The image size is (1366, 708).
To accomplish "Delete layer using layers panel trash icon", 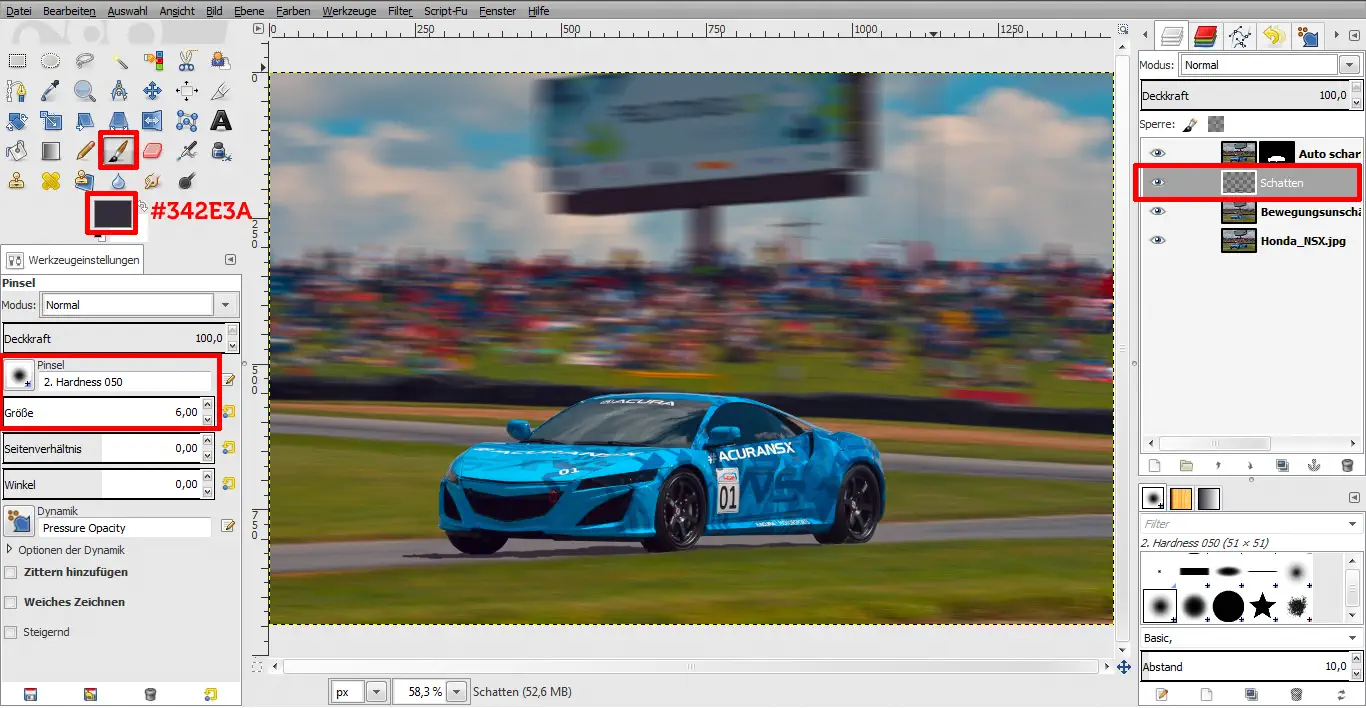I will point(1347,465).
